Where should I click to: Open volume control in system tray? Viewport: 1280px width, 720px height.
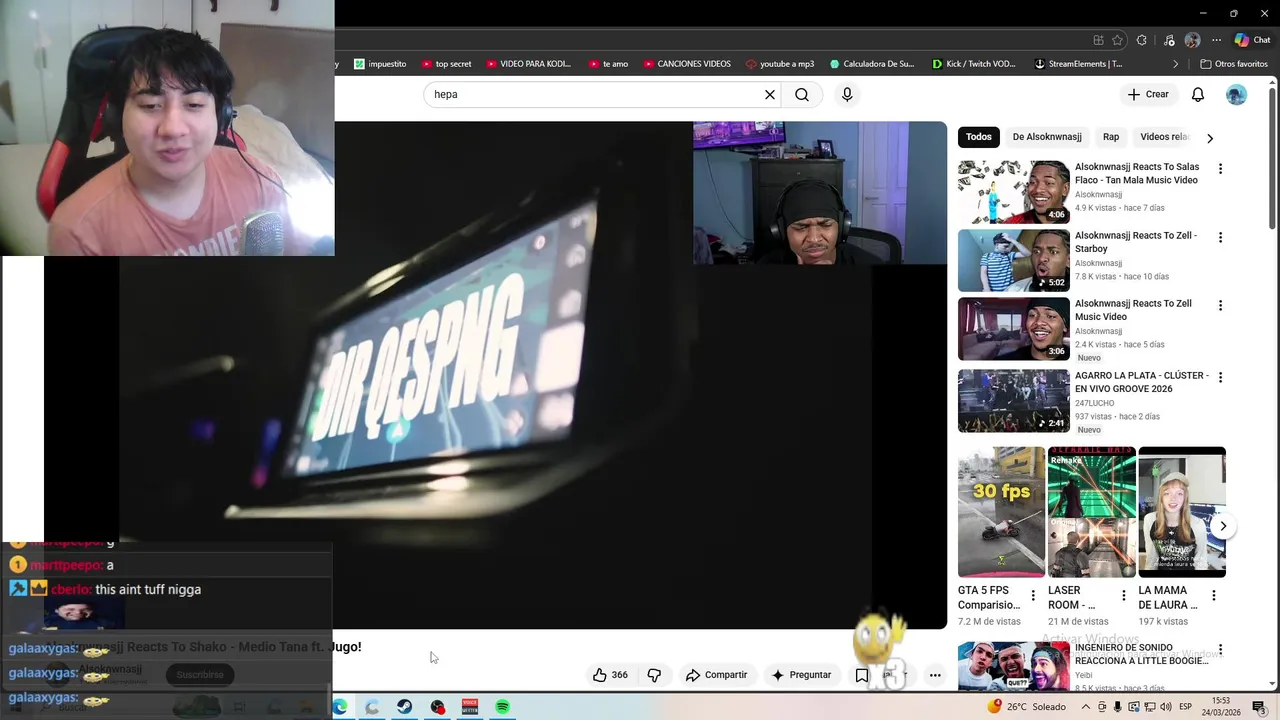(1166, 707)
